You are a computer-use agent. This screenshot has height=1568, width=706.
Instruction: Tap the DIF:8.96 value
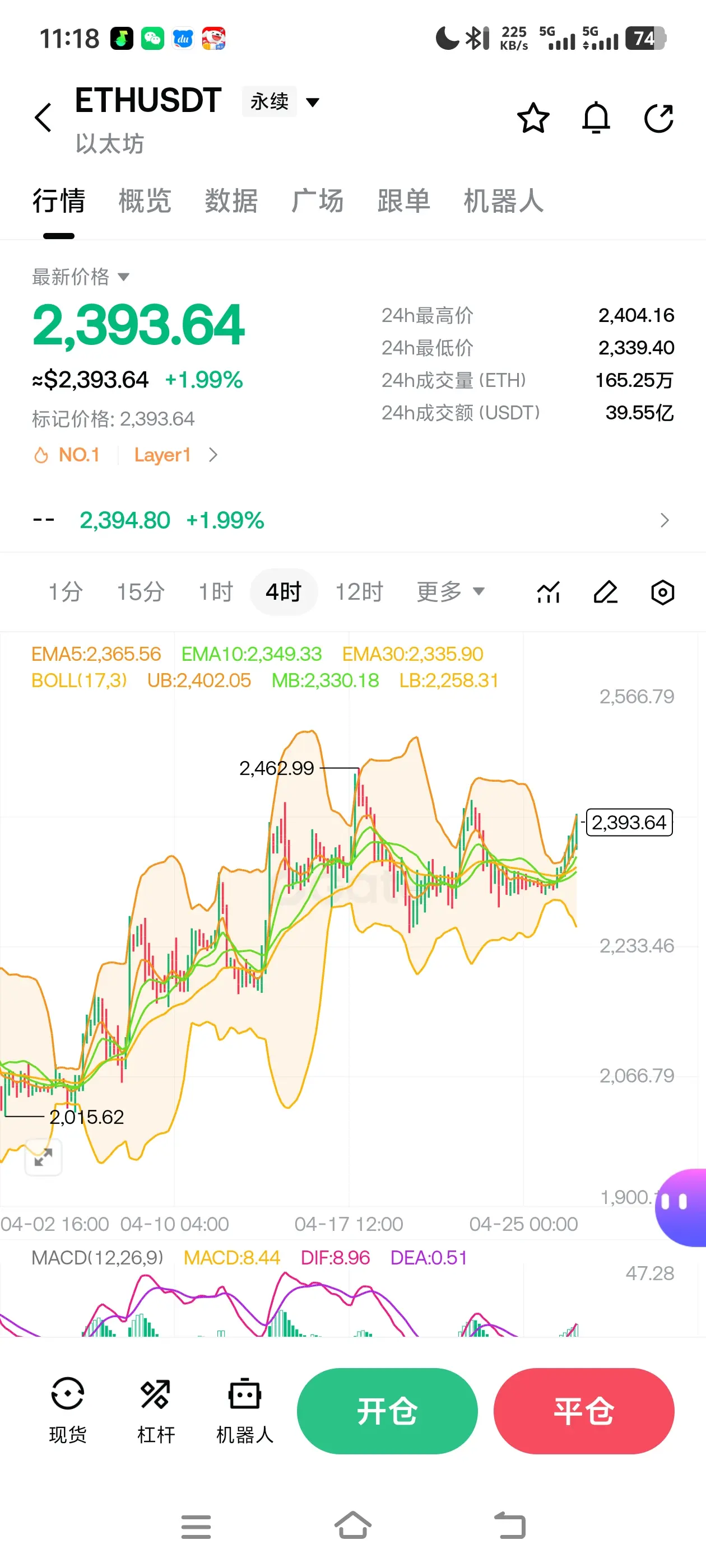pos(335,1258)
